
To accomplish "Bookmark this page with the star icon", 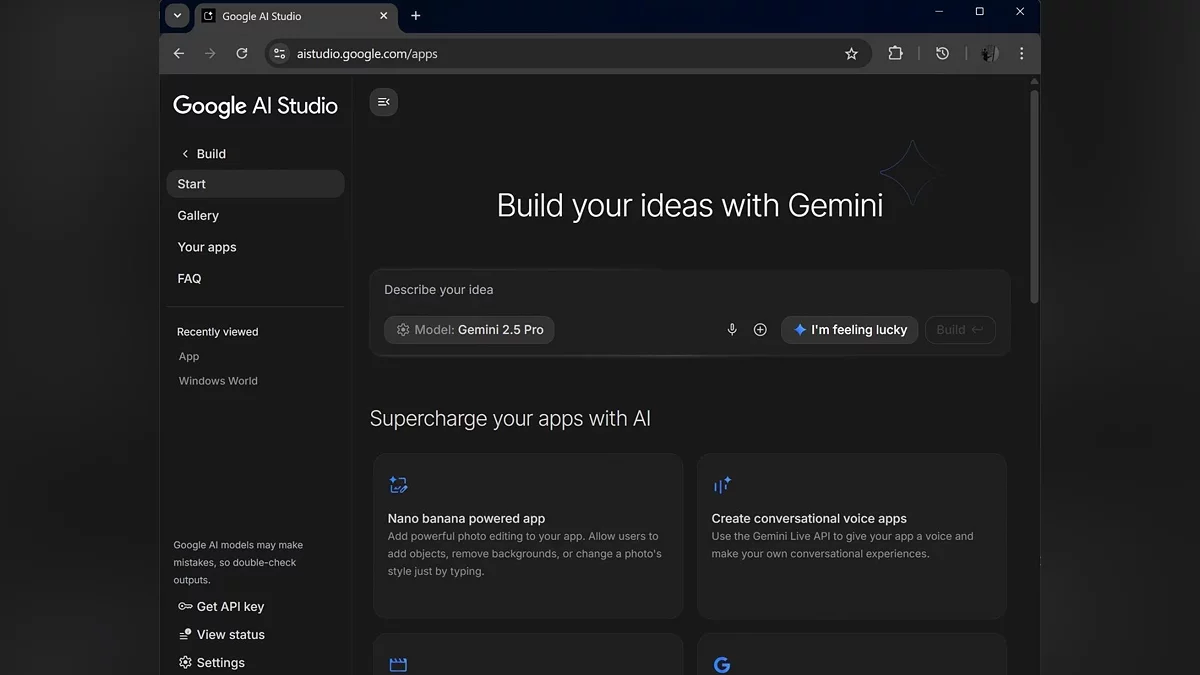I will 851,54.
